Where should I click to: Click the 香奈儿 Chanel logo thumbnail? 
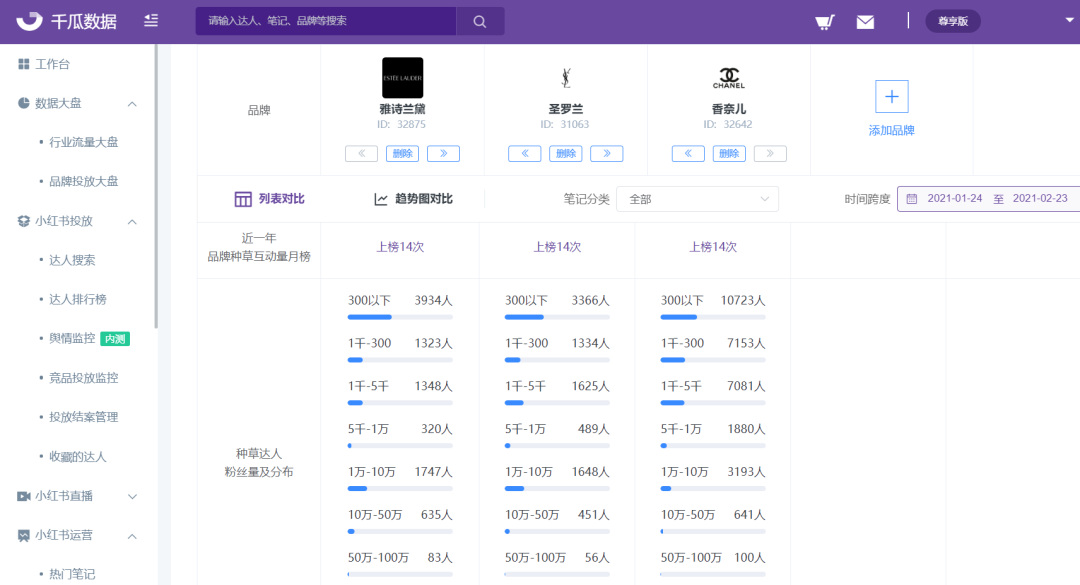tap(729, 78)
